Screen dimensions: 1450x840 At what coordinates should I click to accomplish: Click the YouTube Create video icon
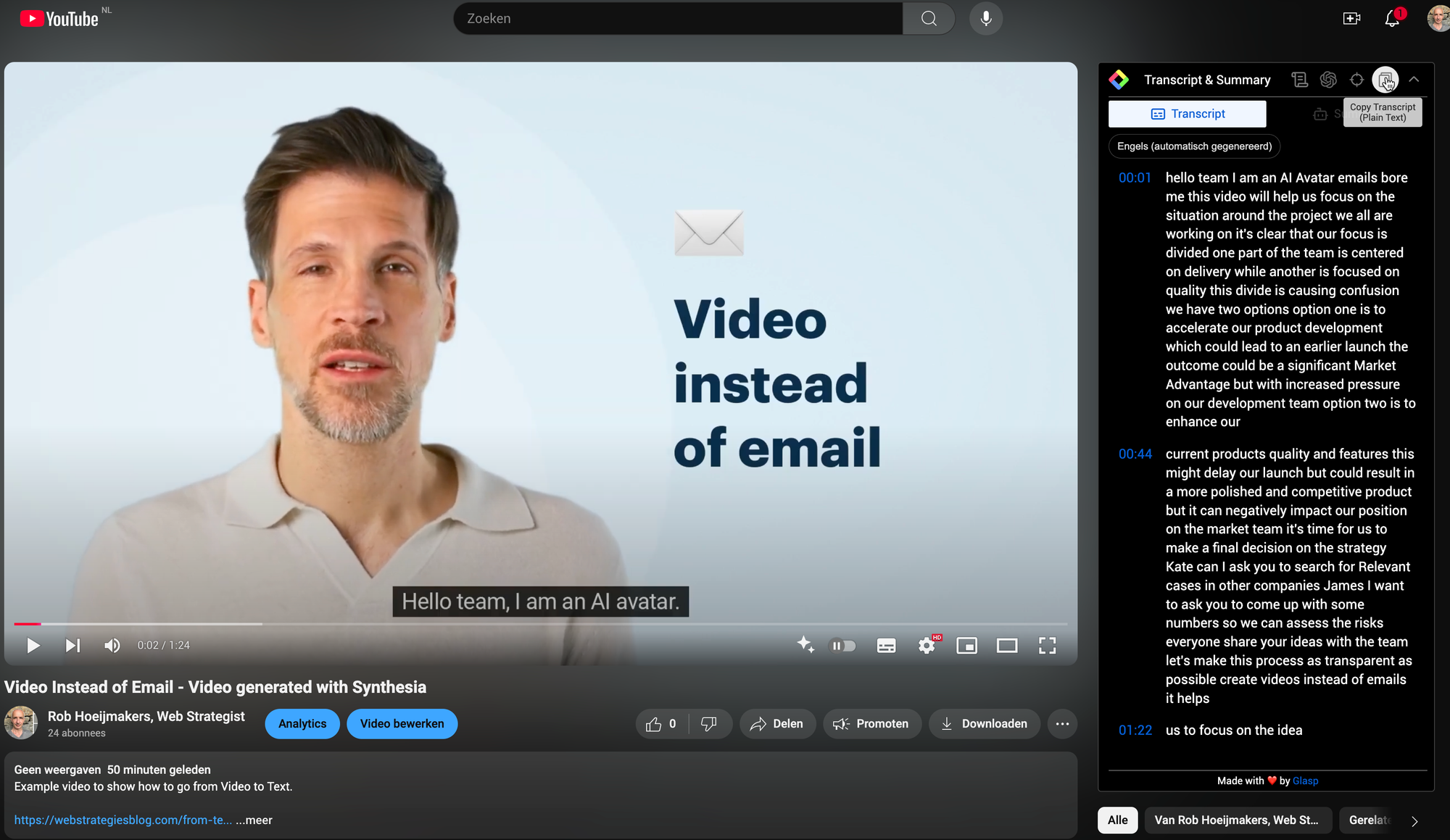click(x=1351, y=19)
